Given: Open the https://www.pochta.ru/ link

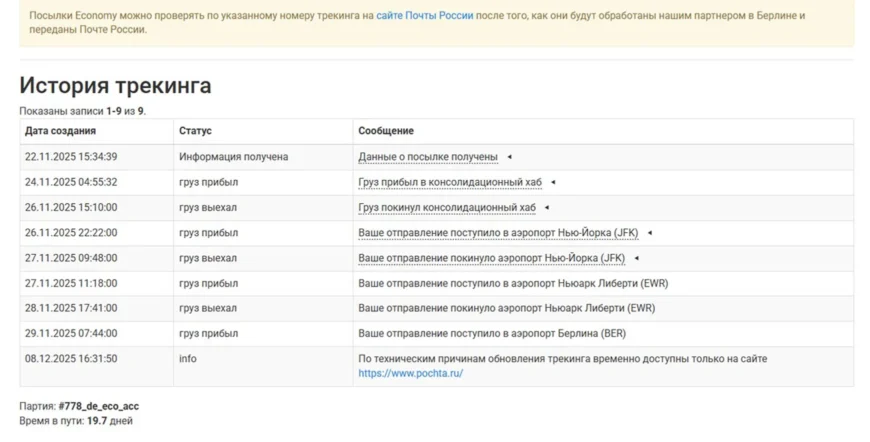Looking at the screenshot, I should click(410, 374).
